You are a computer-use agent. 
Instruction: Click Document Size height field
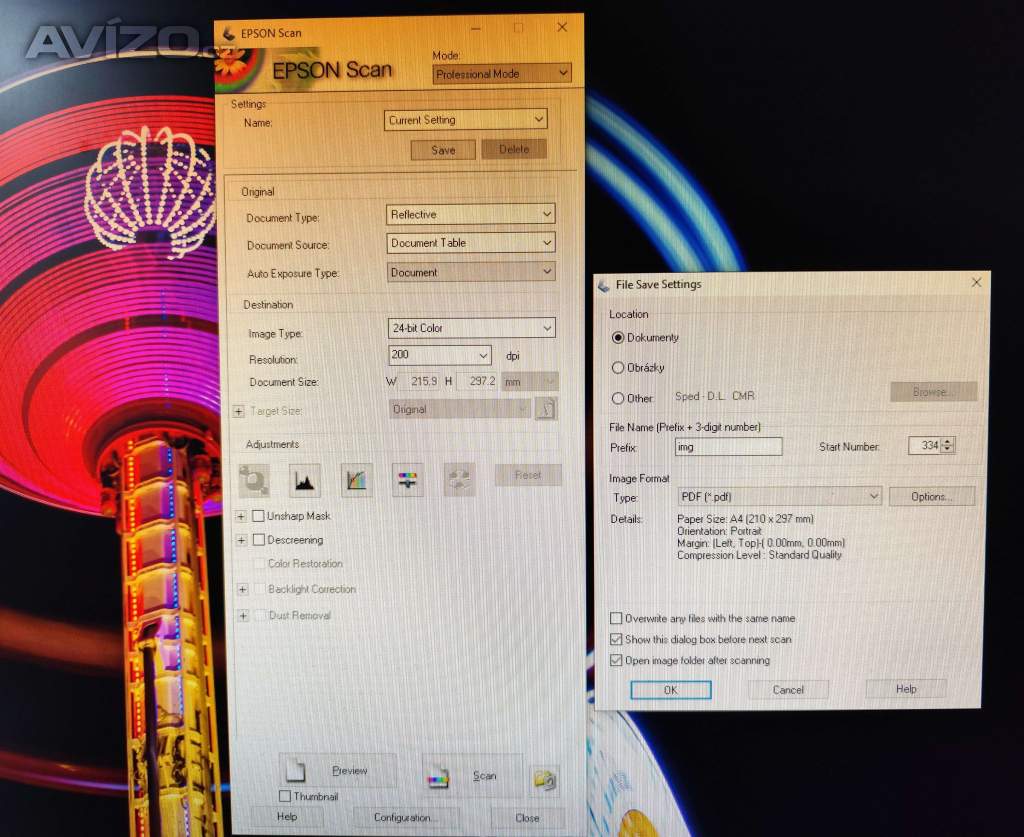click(477, 381)
